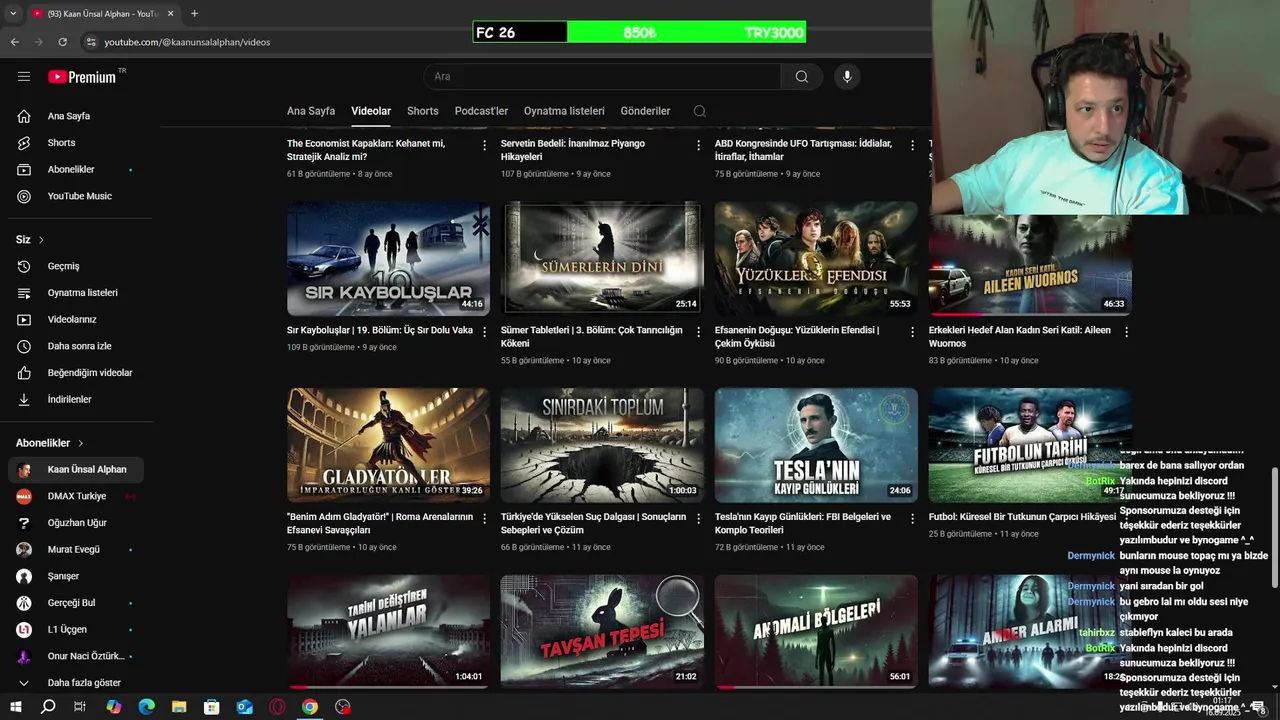Reload the page in Chrome
The width and height of the screenshot is (1280, 720).
coord(62,42)
